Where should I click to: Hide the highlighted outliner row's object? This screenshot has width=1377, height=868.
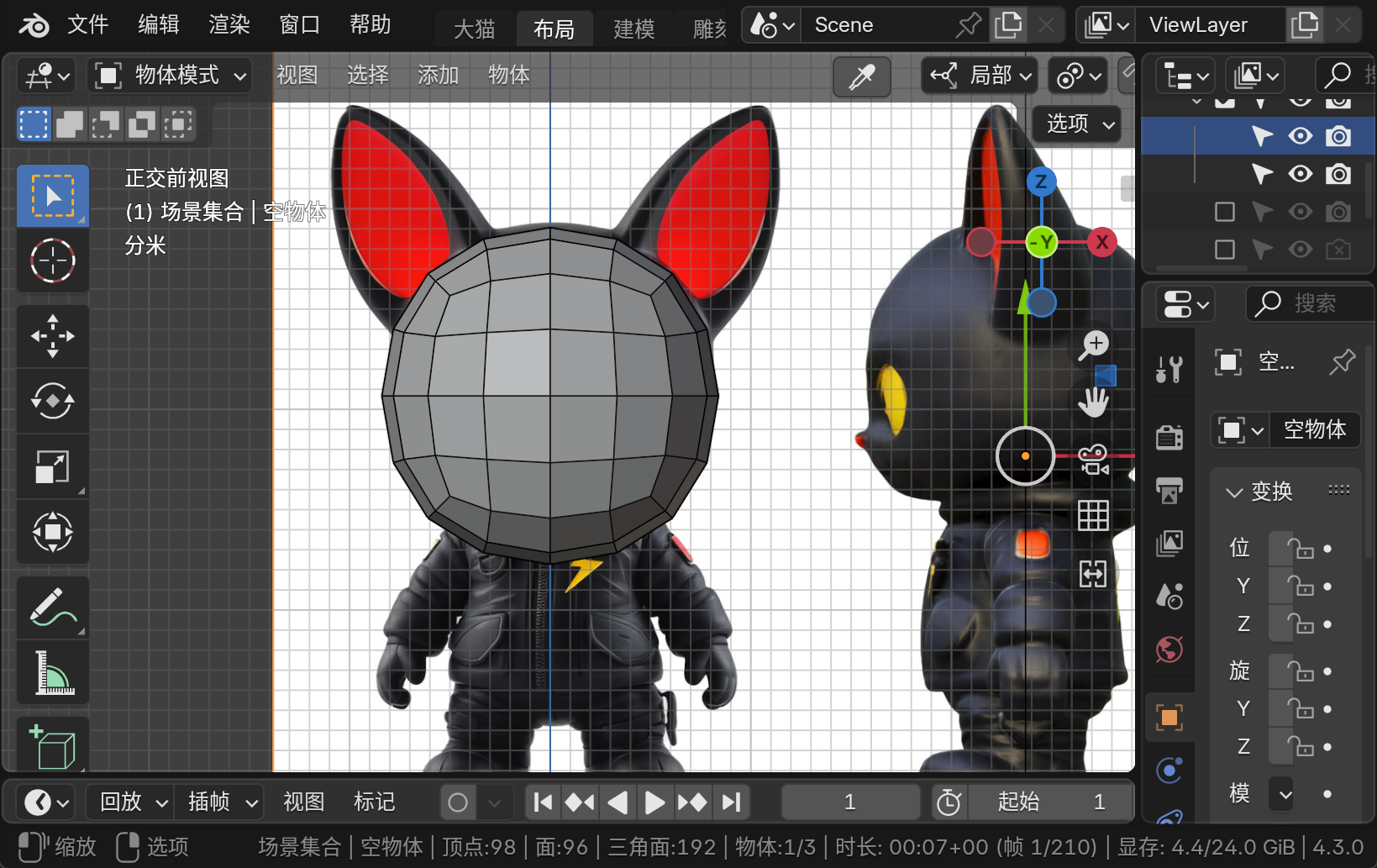pos(1301,136)
